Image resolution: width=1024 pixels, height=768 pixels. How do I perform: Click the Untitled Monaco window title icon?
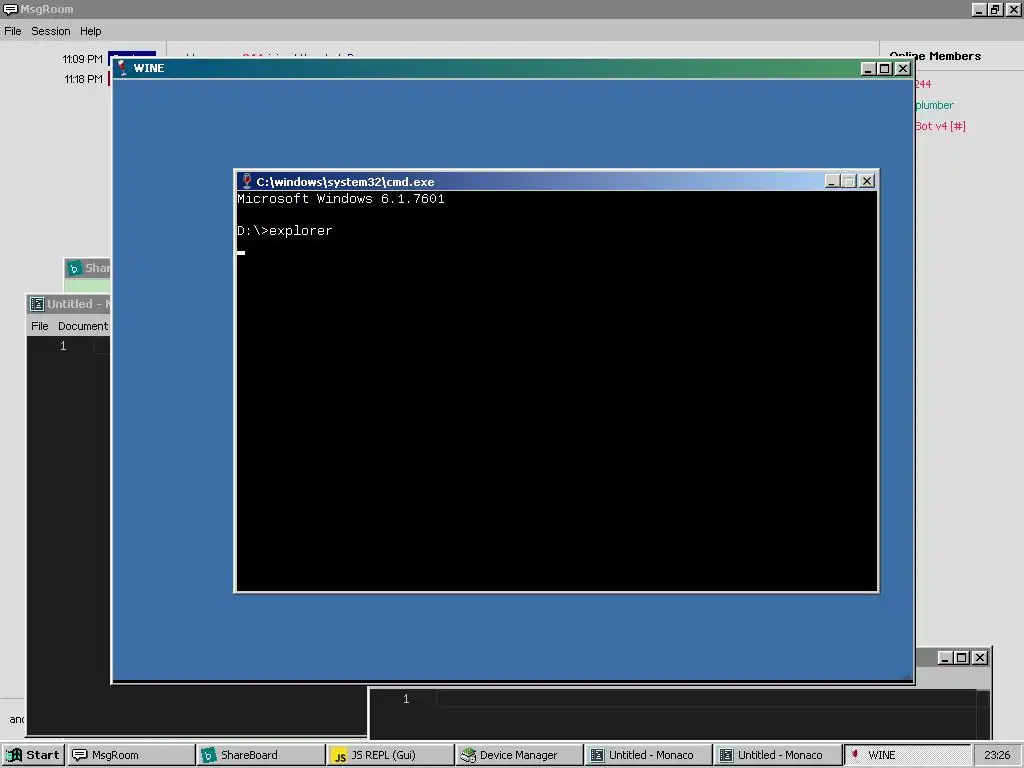pos(37,304)
